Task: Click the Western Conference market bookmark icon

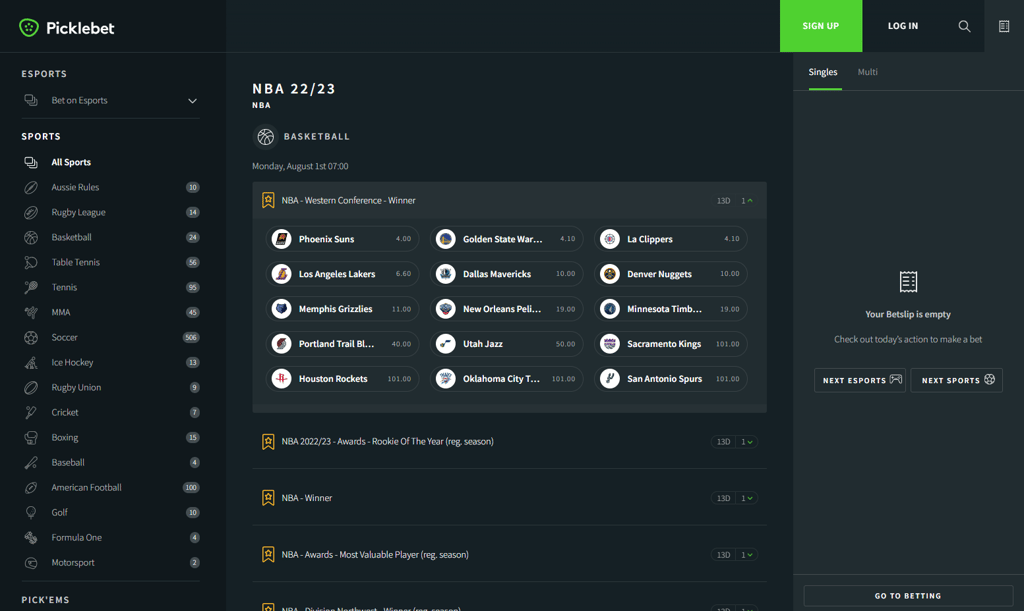Action: [268, 200]
